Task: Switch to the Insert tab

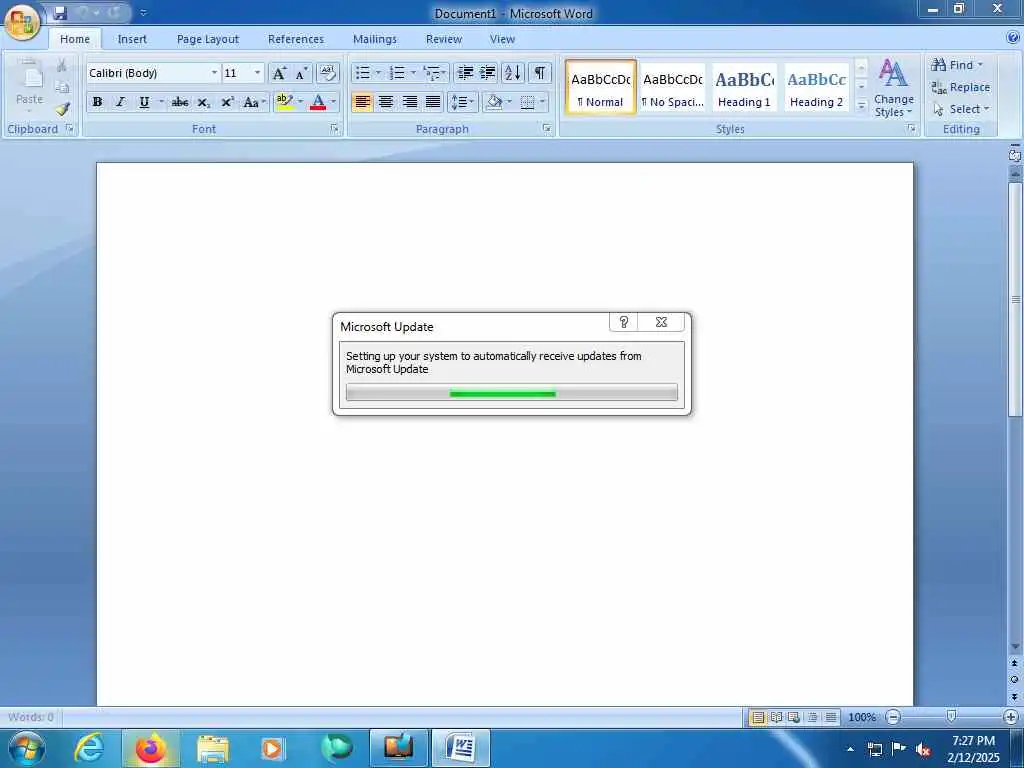Action: (132, 39)
